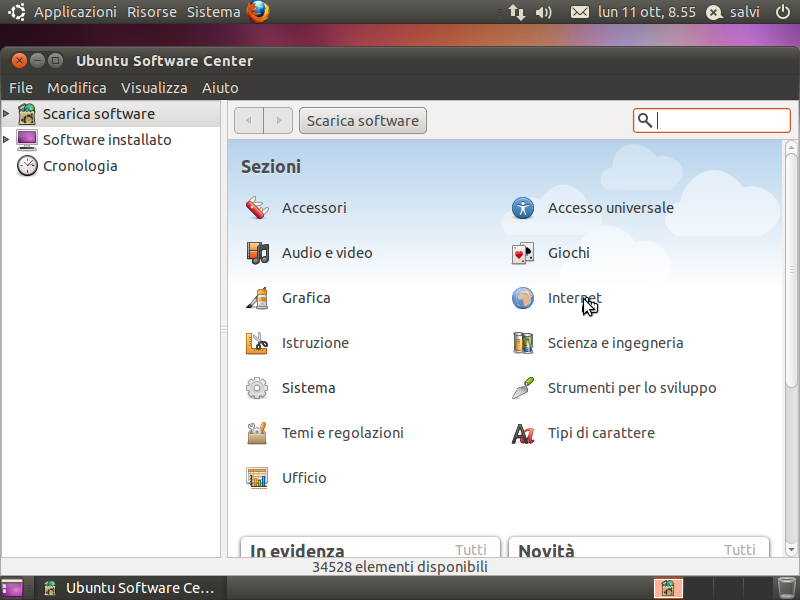The image size is (800, 600).
Task: Launch Firefox from the top panel
Action: (258, 12)
